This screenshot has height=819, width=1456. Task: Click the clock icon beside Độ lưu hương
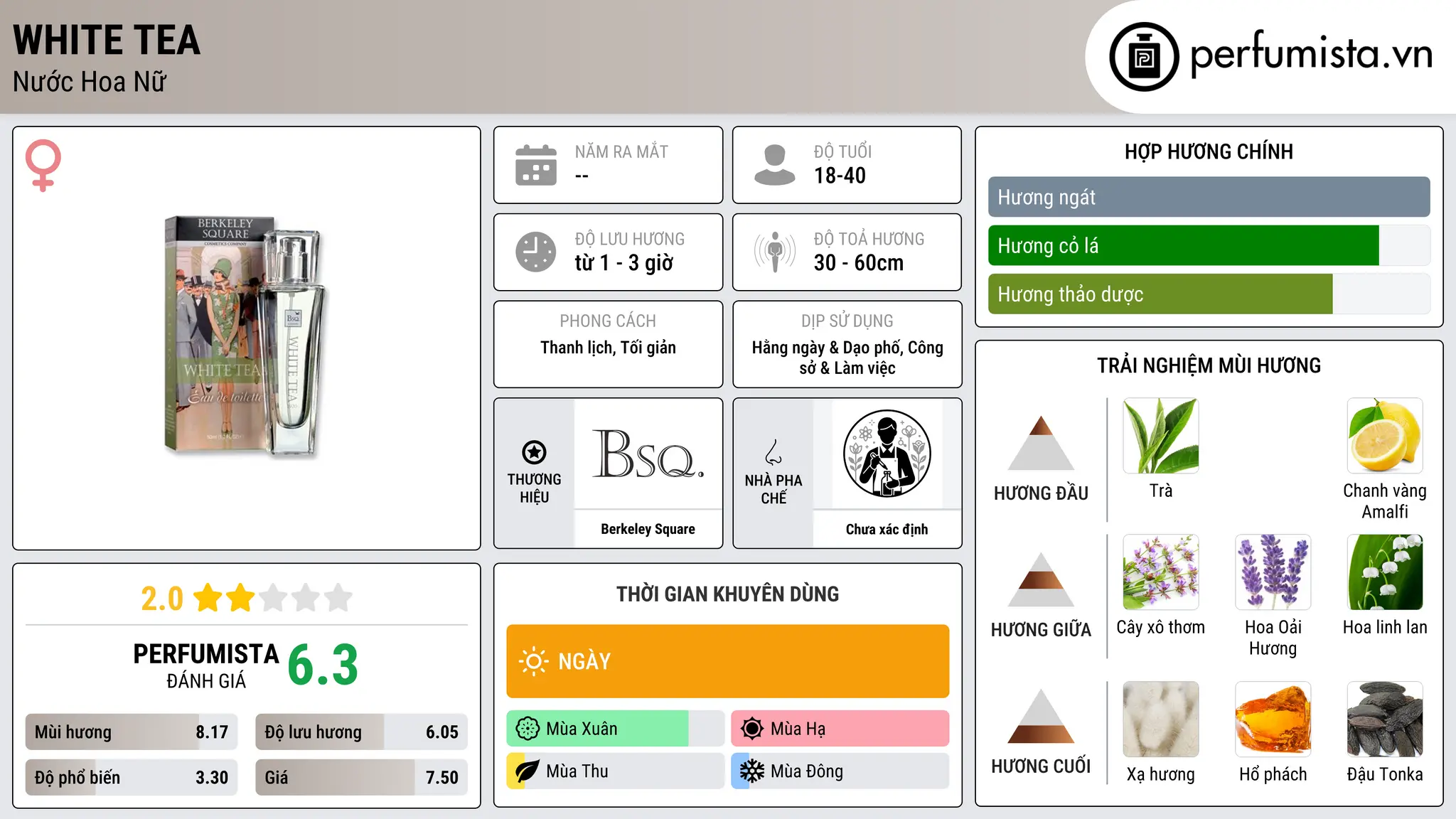click(536, 252)
